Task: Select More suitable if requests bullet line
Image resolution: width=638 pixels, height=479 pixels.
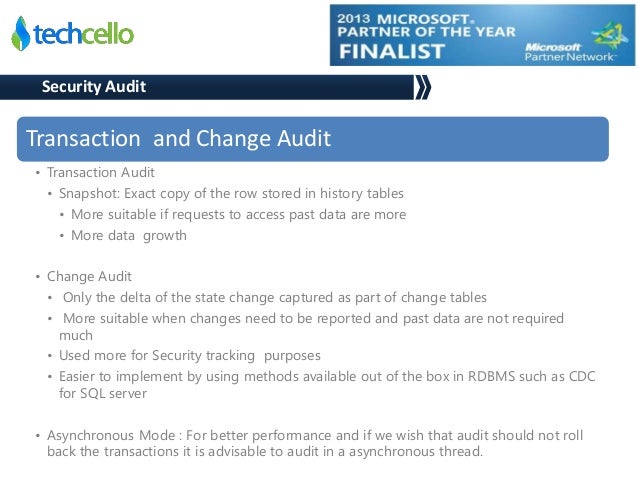Action: [238, 214]
